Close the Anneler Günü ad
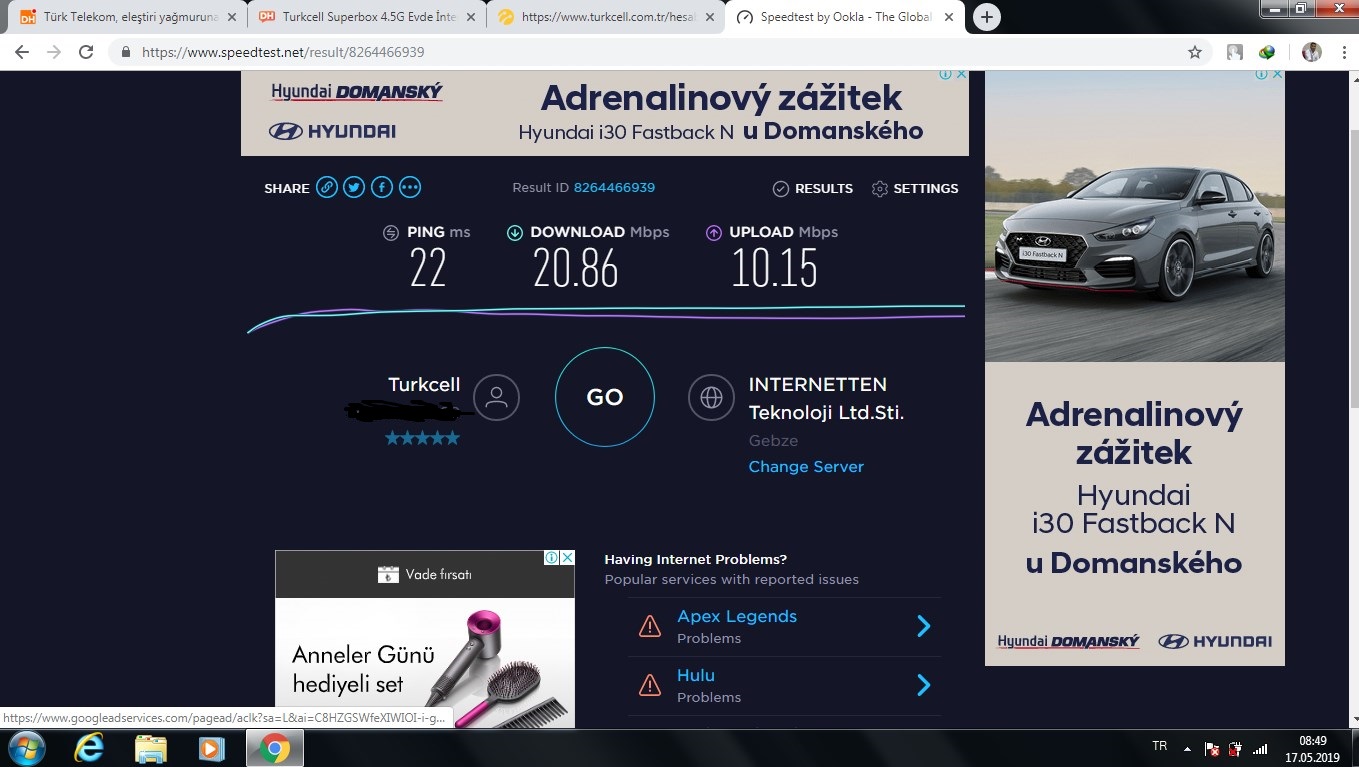The height and width of the screenshot is (767, 1359). (567, 558)
